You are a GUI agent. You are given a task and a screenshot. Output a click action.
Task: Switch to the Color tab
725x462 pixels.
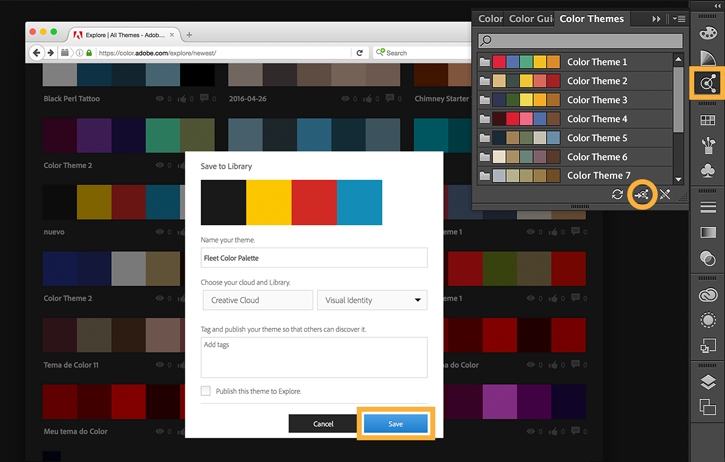pos(490,19)
